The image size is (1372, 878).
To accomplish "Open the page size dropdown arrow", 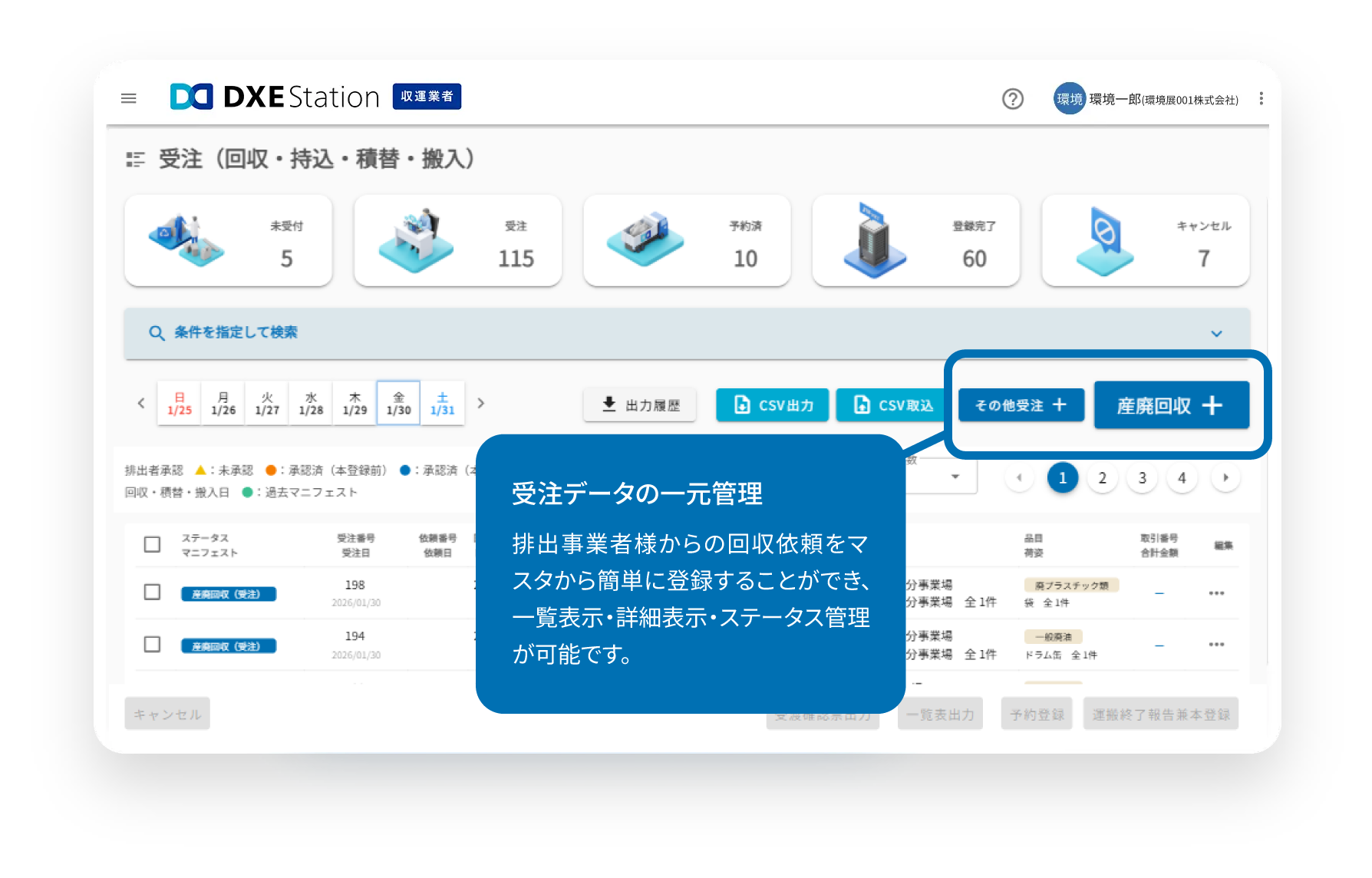I will point(955,477).
